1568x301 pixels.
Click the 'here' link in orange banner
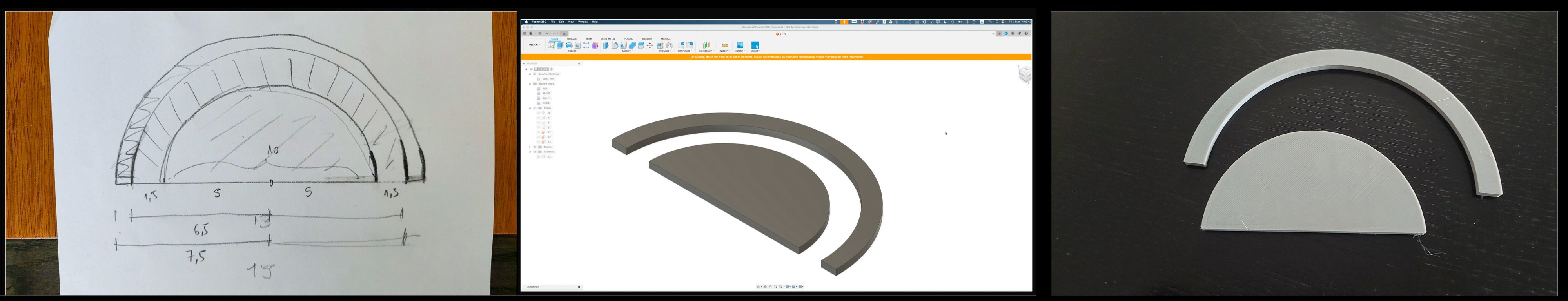[833, 56]
